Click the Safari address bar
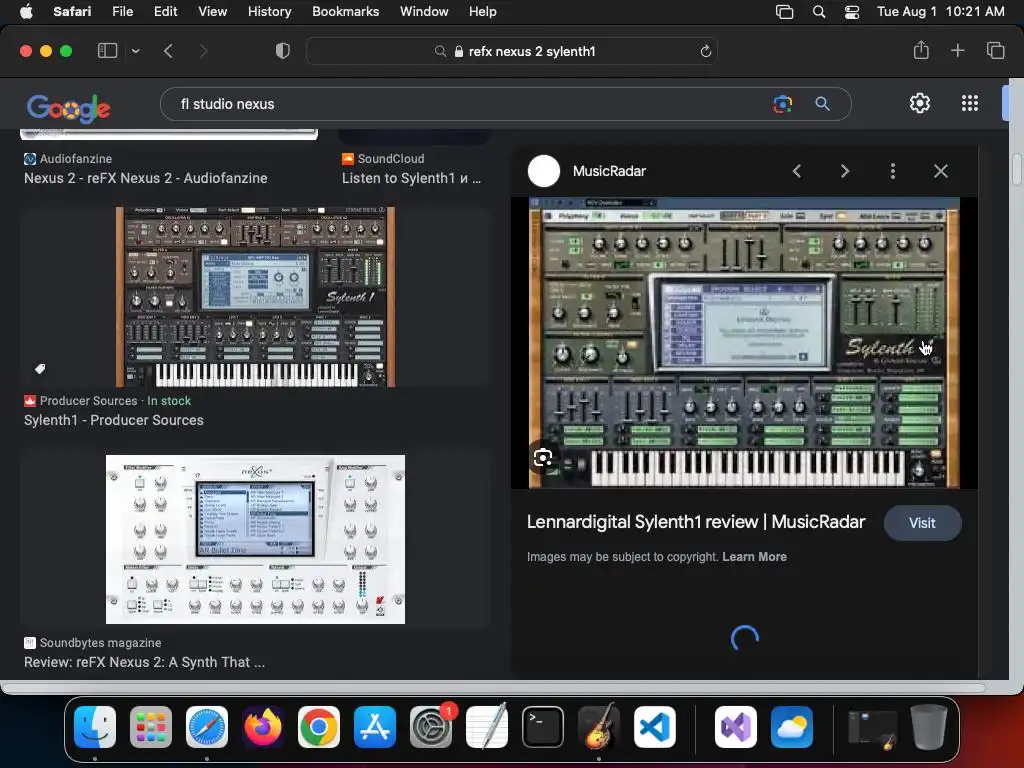The height and width of the screenshot is (768, 1024). coord(512,51)
